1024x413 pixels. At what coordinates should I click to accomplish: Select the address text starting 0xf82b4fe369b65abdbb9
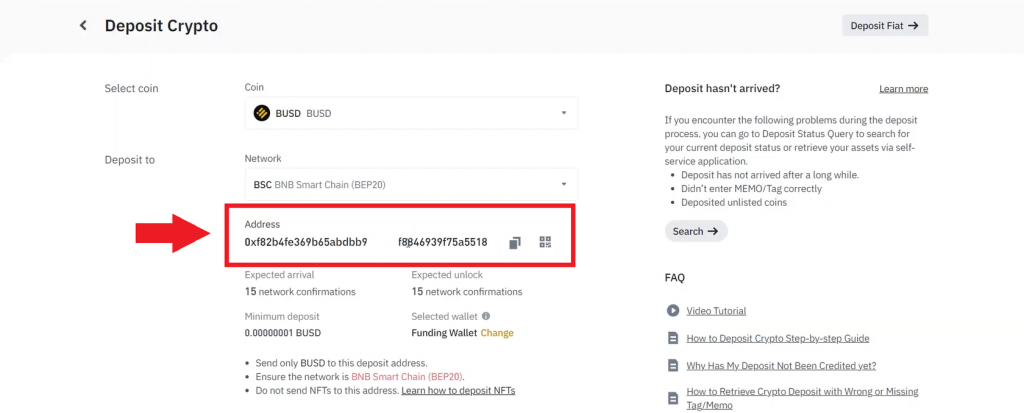pyautogui.click(x=306, y=242)
